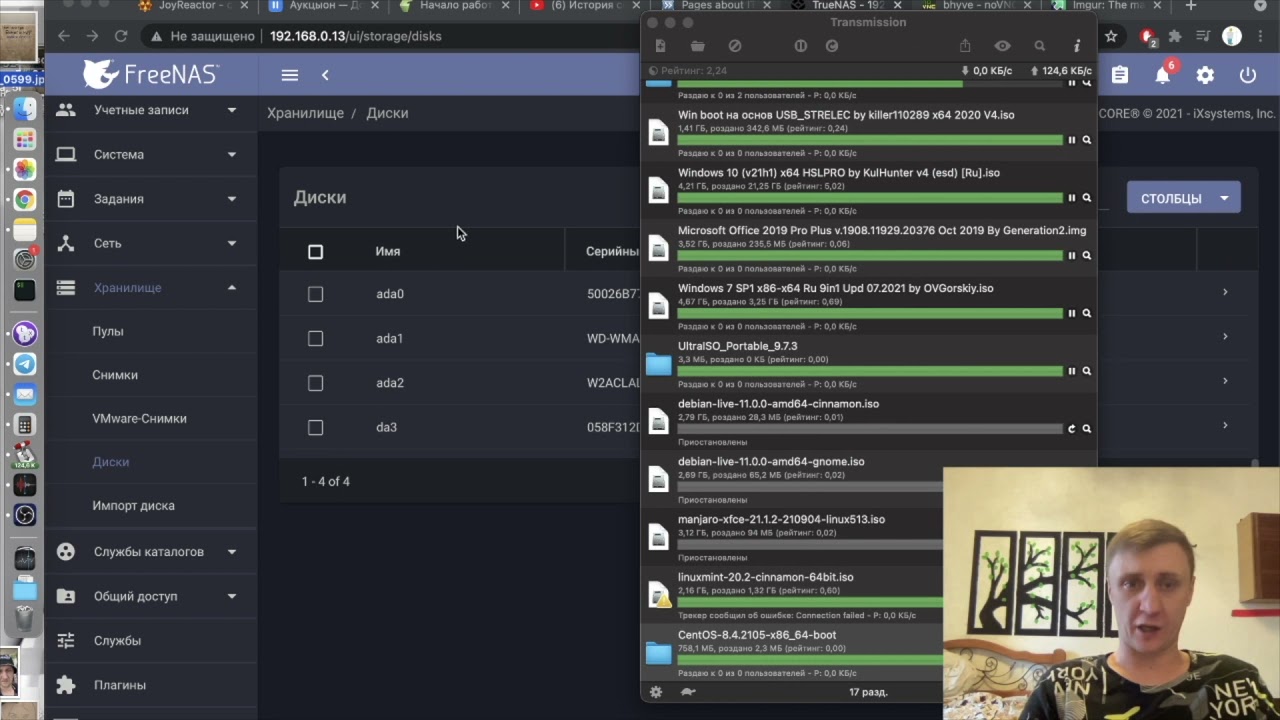
Task: Open Снимки in storage menu
Action: point(115,375)
